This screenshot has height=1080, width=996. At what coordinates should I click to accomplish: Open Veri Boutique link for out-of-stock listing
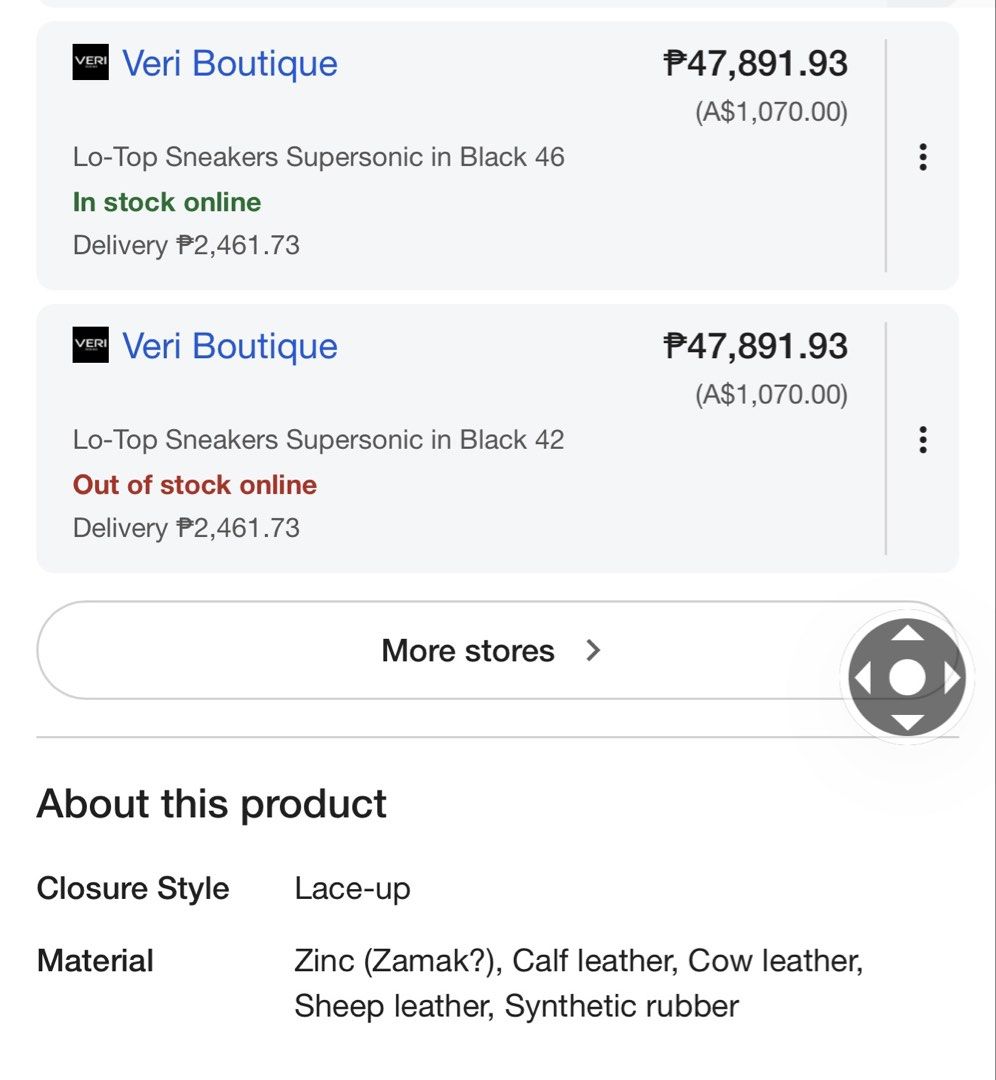point(230,346)
